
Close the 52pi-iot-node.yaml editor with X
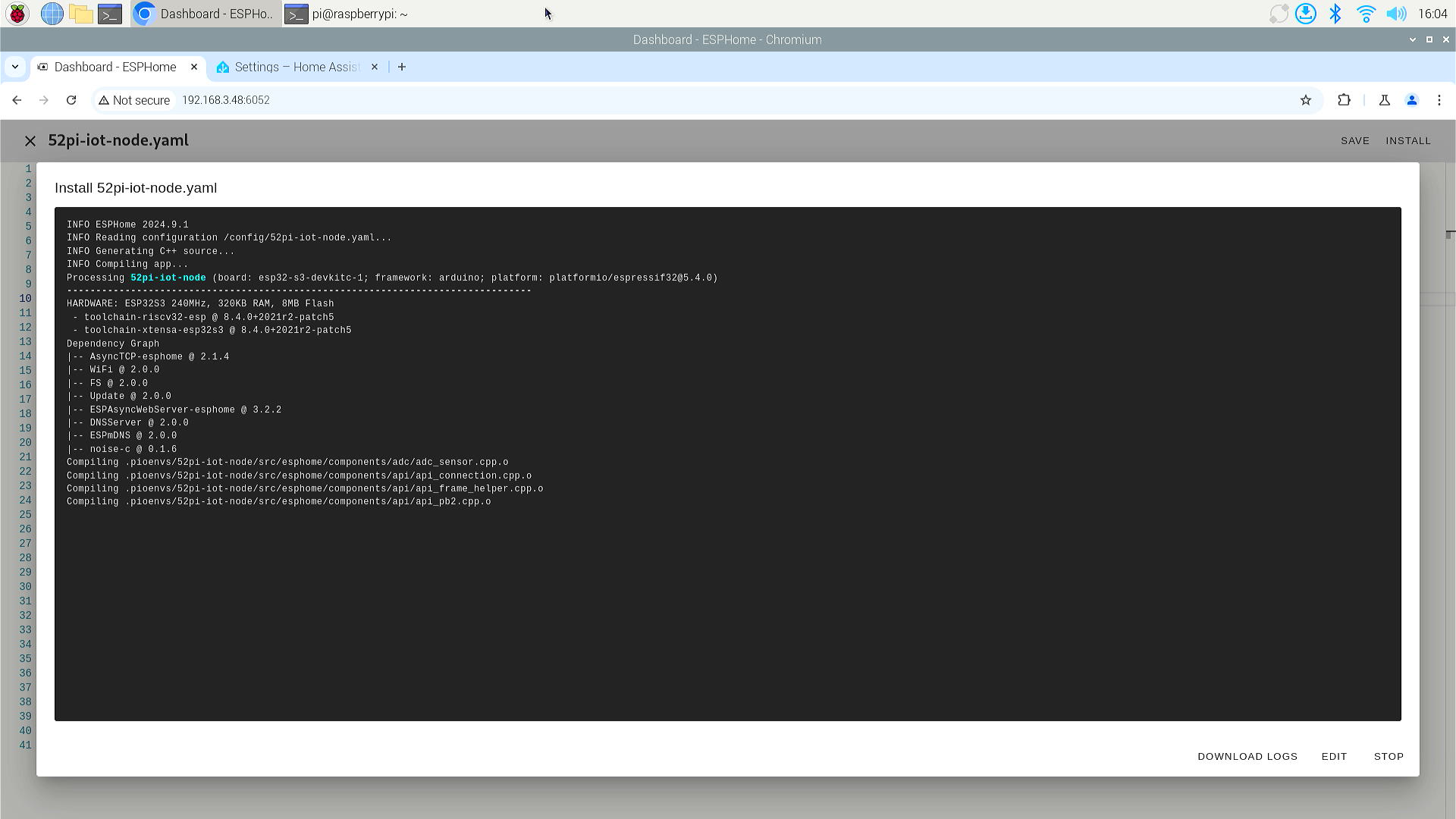[x=30, y=141]
